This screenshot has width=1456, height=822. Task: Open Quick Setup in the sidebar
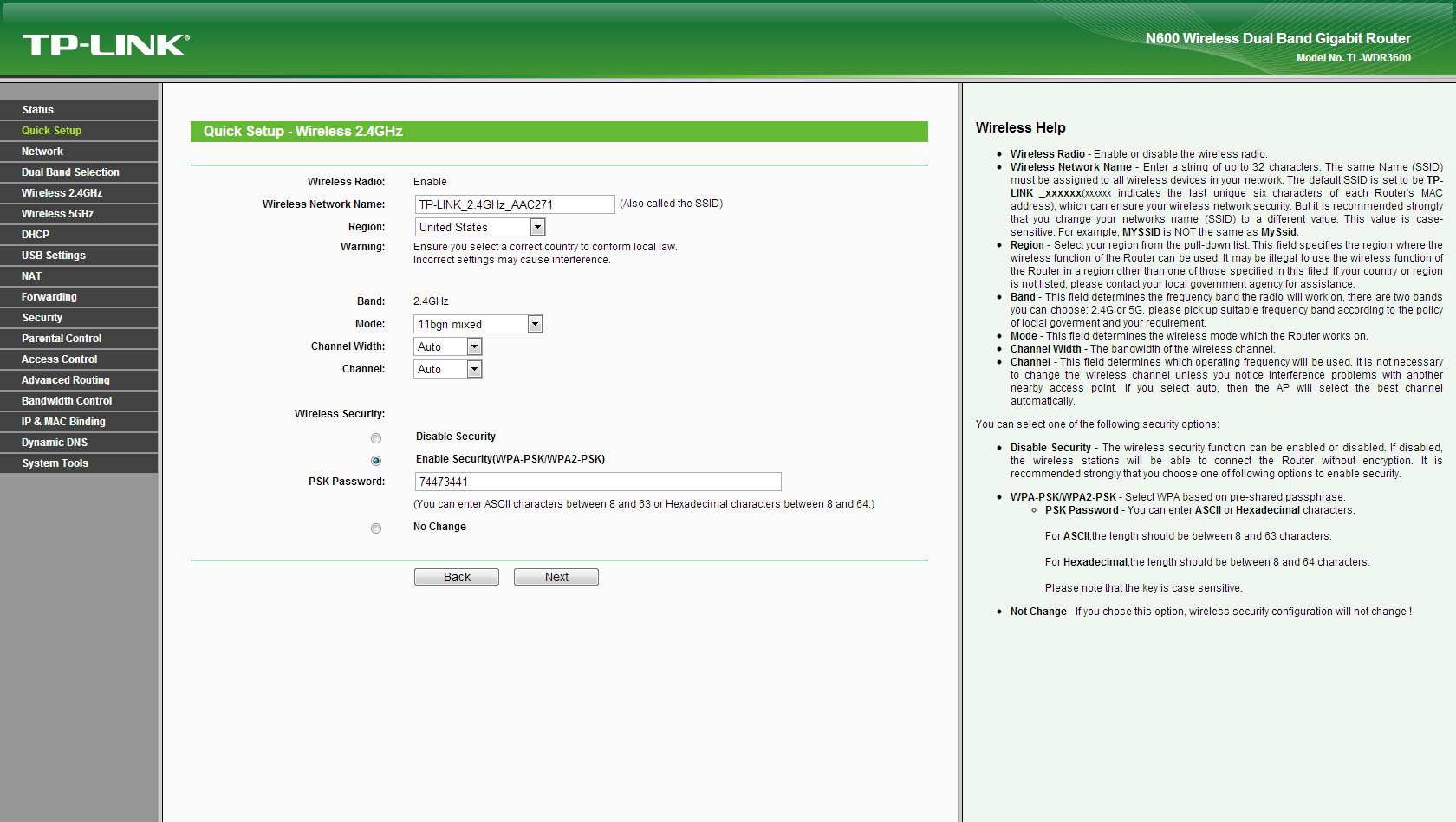coord(79,131)
